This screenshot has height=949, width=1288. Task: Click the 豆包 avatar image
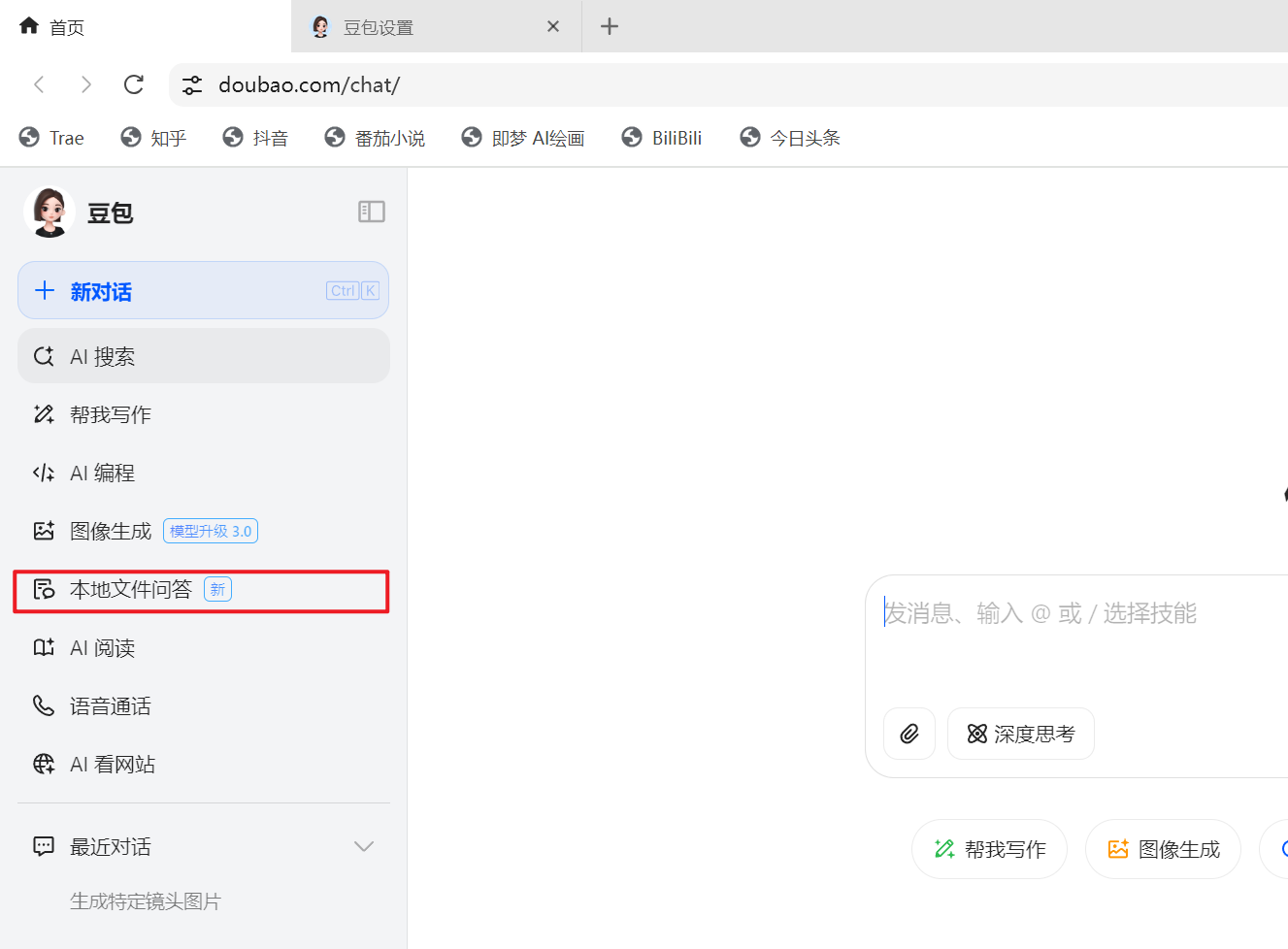pos(50,212)
